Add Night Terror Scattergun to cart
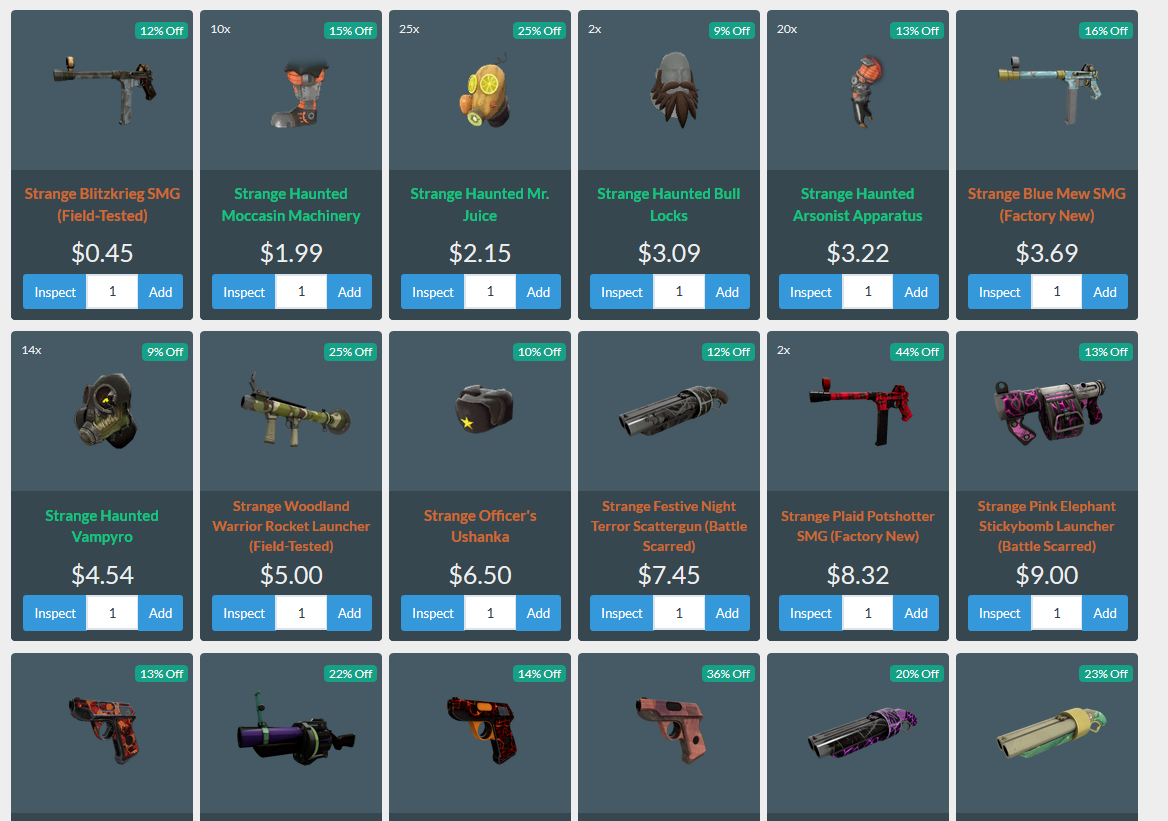The width and height of the screenshot is (1168, 821). pos(727,613)
